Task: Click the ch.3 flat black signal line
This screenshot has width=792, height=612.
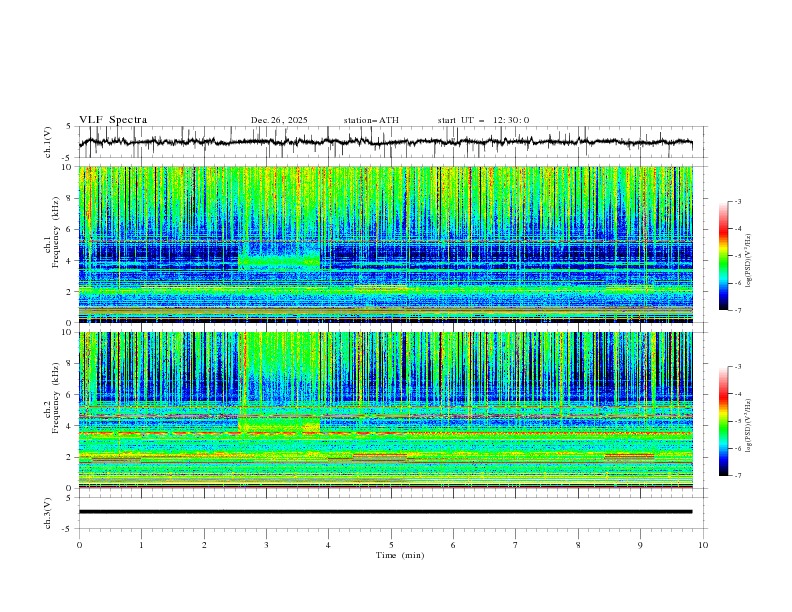Action: pos(385,512)
